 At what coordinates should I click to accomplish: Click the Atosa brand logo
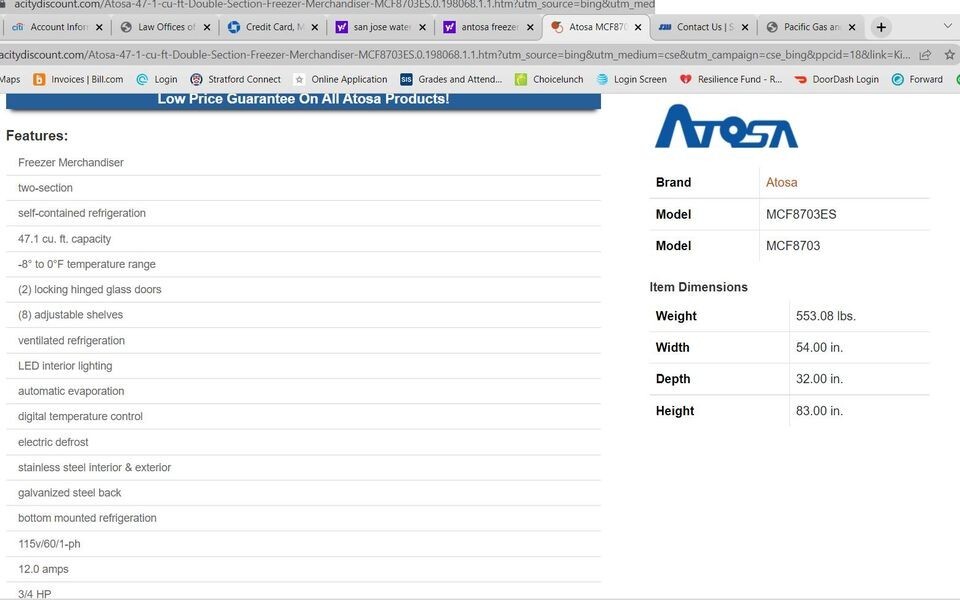726,126
